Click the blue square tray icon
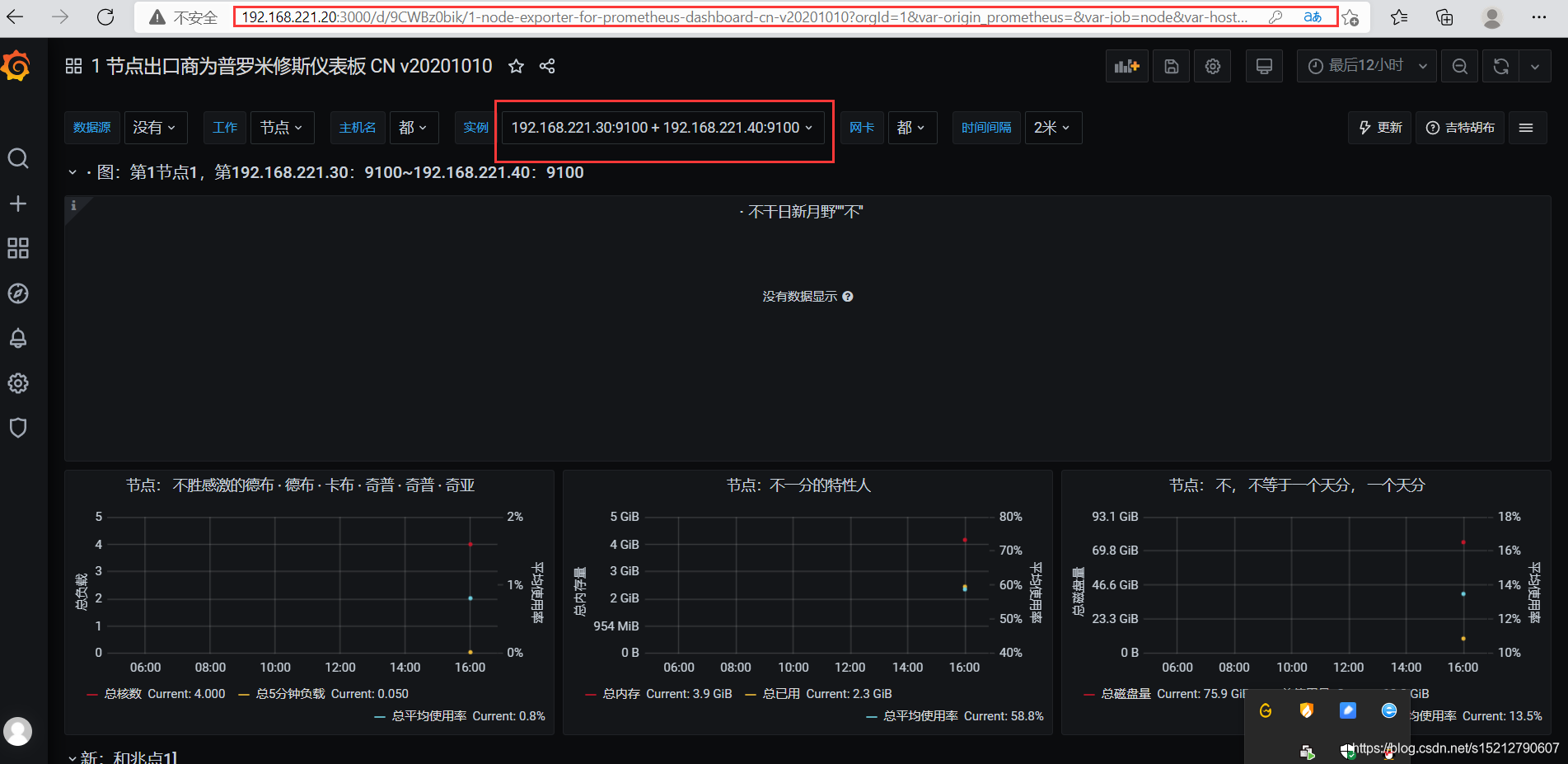Image resolution: width=1568 pixels, height=764 pixels. [x=1348, y=710]
